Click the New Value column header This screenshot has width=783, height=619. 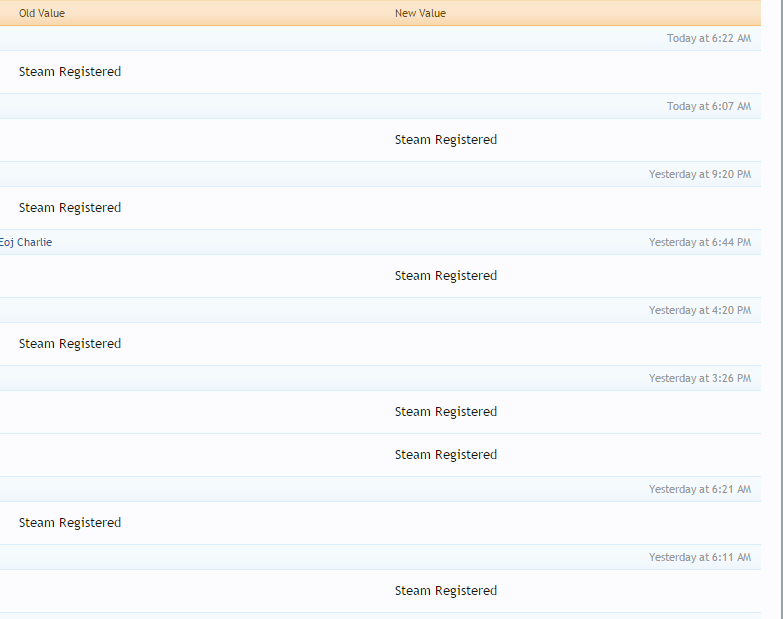[420, 13]
